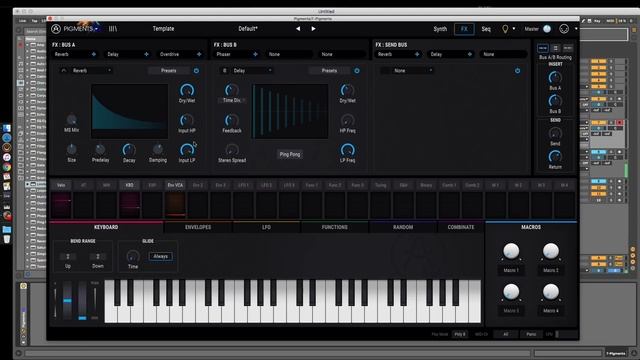Open the Poly 8 play mode selector
The height and width of the screenshot is (360, 640).
tap(460, 334)
